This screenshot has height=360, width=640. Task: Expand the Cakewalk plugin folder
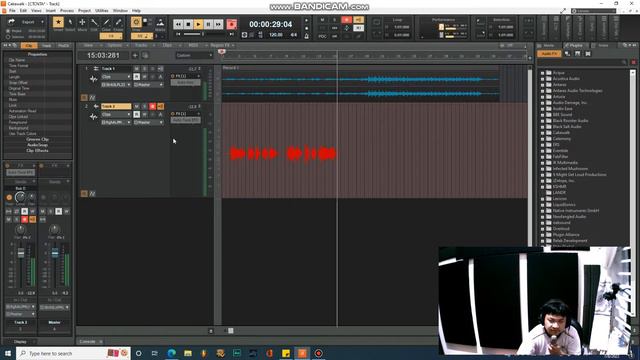click(x=542, y=133)
